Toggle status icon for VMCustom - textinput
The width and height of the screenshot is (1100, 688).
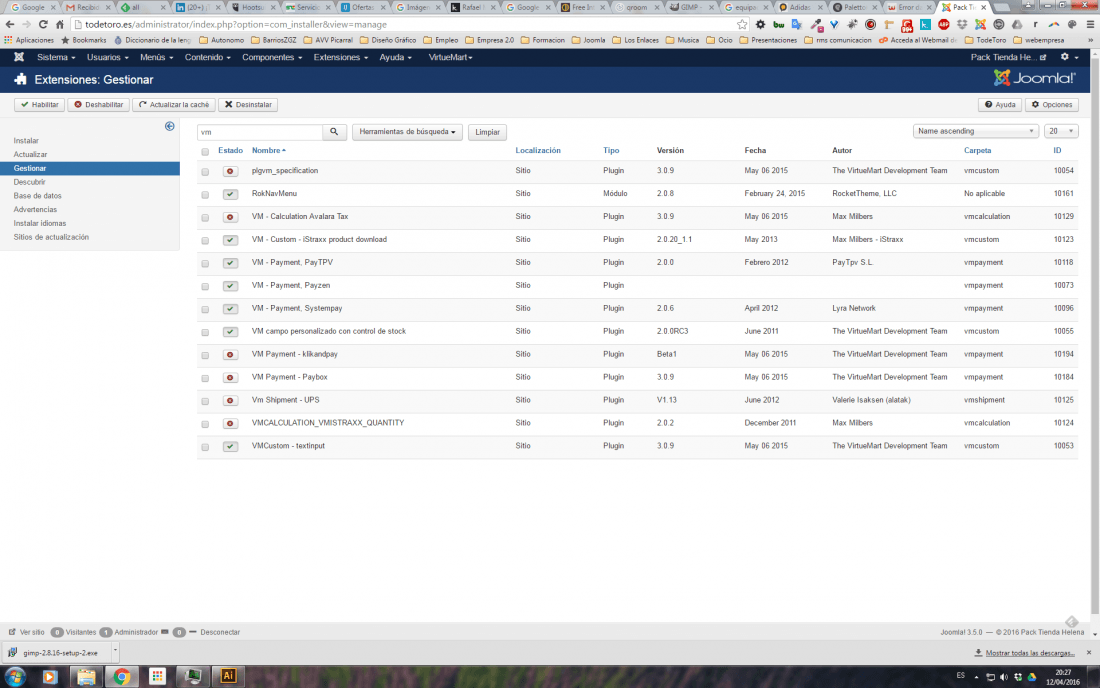tap(230, 446)
